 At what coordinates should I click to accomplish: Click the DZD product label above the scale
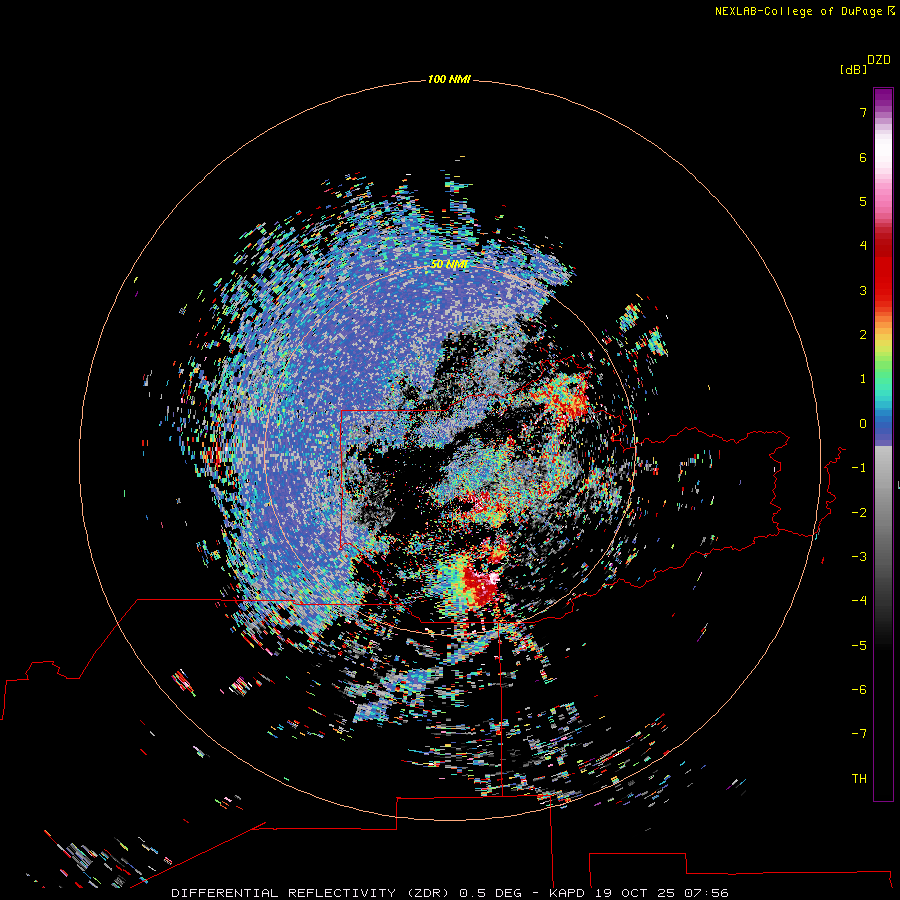[x=879, y=60]
